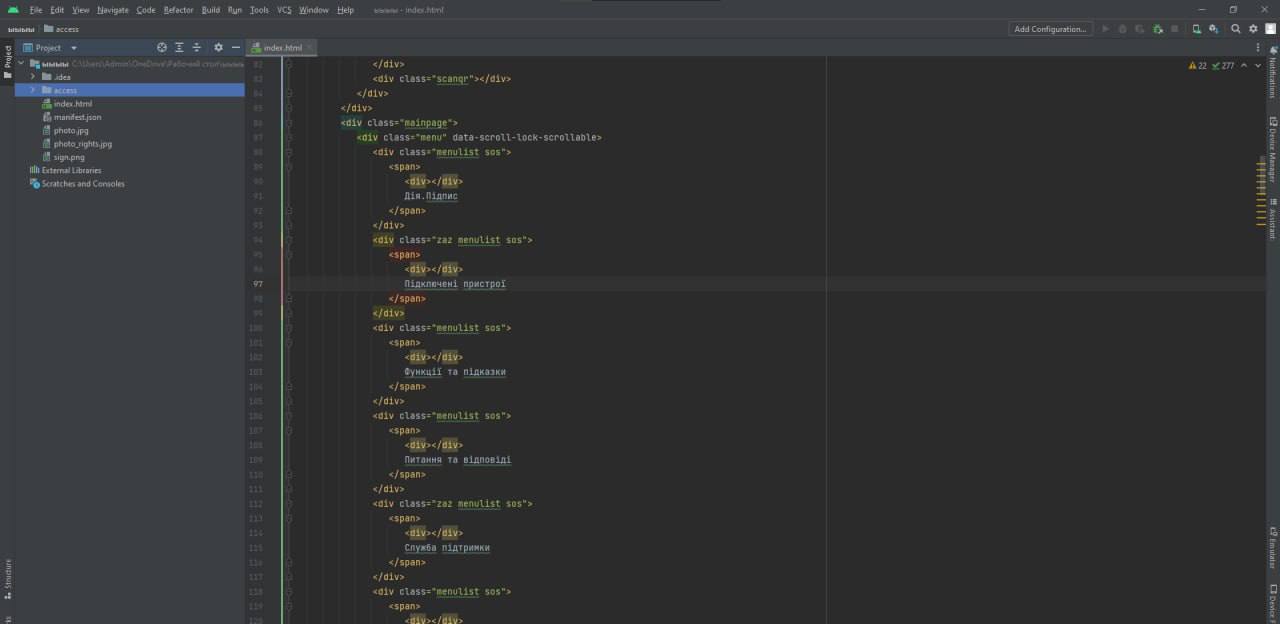Click the 22 warnings inspection indicator
The image size is (1280, 624).
pyautogui.click(x=1198, y=65)
